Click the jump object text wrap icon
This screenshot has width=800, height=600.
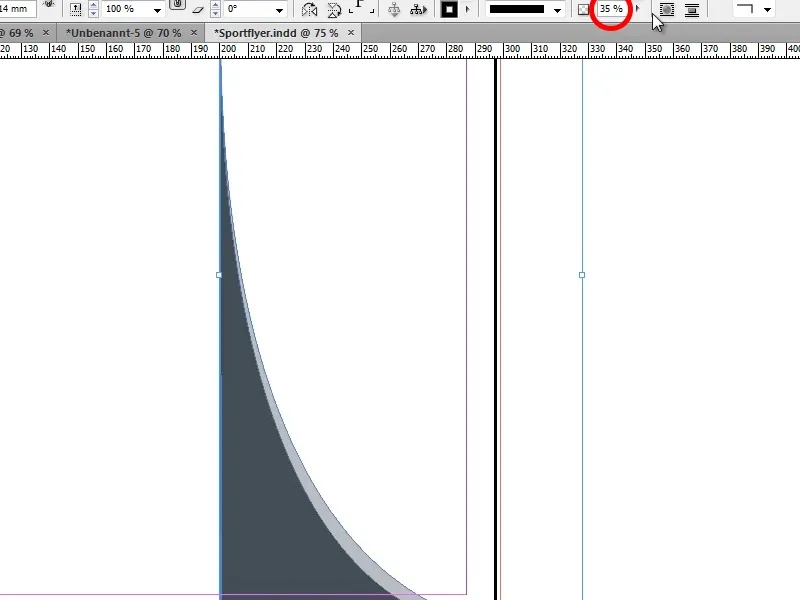tap(692, 10)
